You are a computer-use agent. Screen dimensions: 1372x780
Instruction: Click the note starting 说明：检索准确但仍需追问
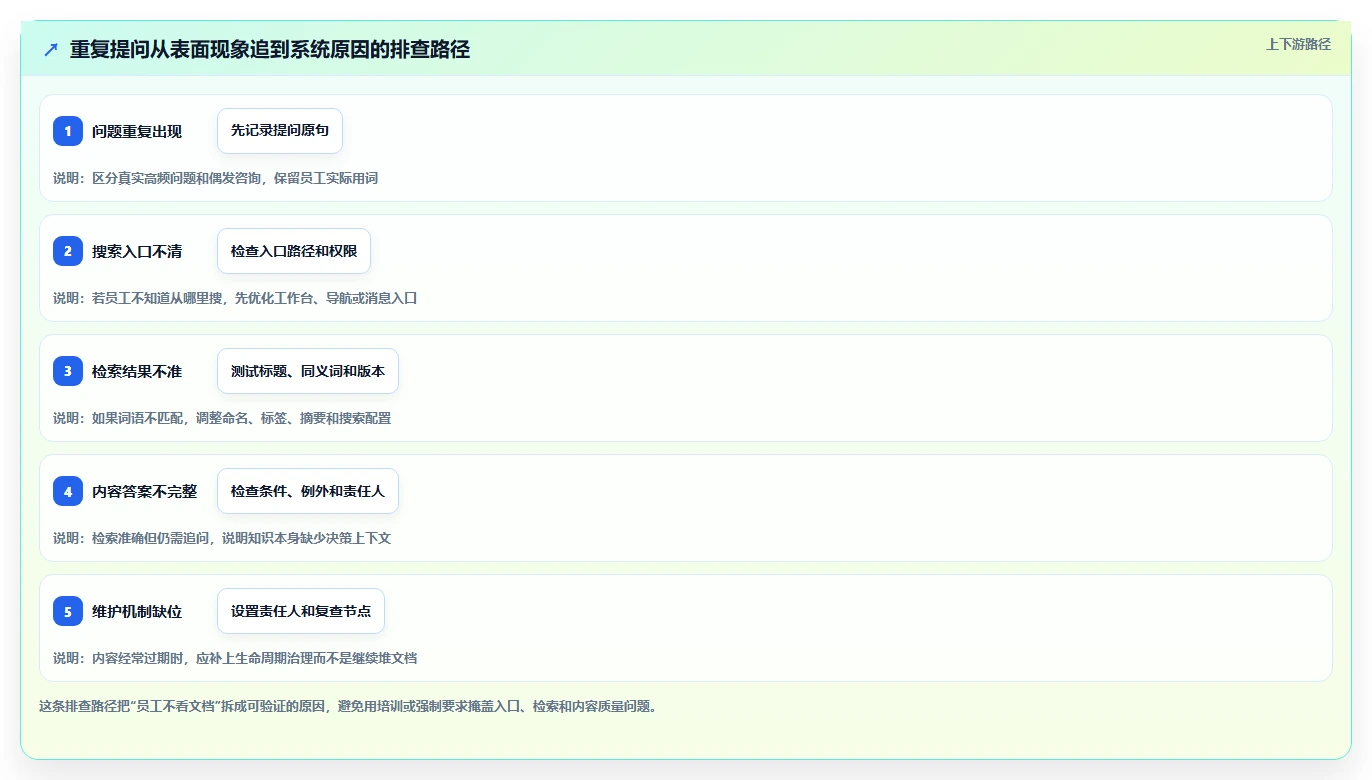[222, 538]
